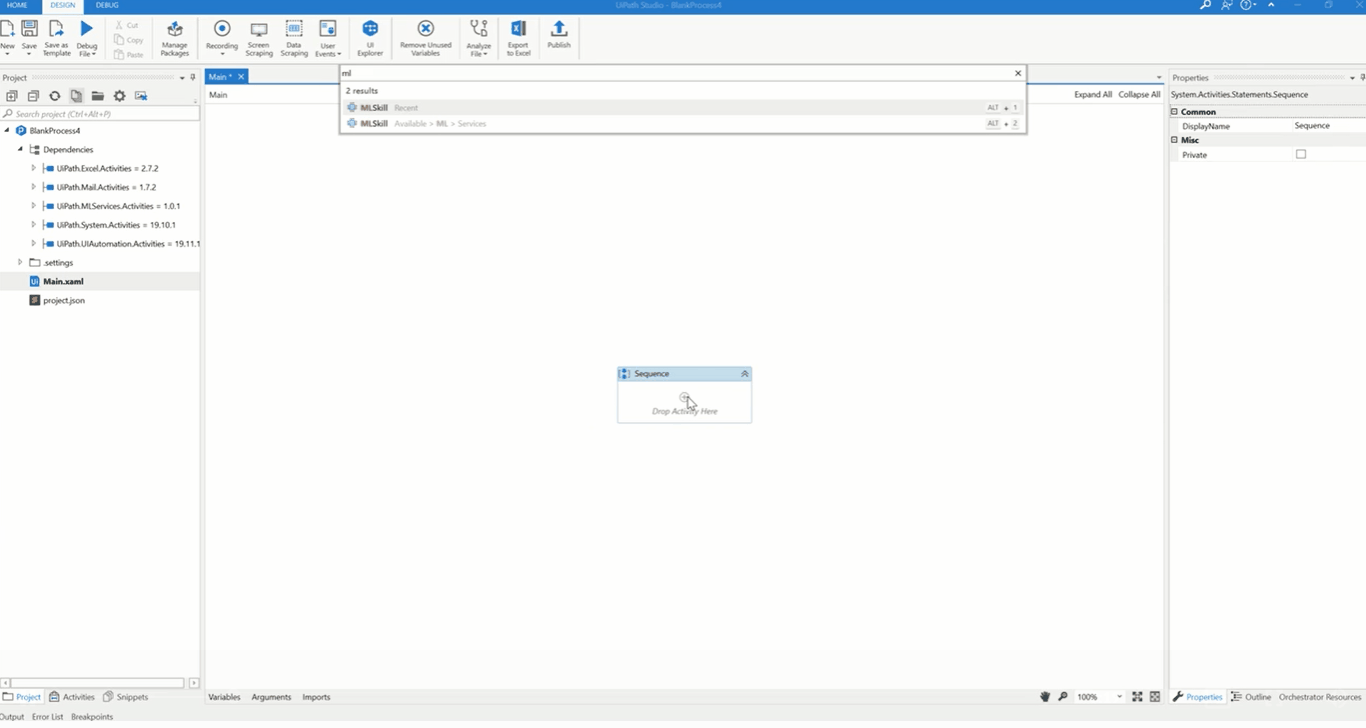Screen dimensions: 1366x728
Task: Open the Variables panel
Action: tap(224, 697)
